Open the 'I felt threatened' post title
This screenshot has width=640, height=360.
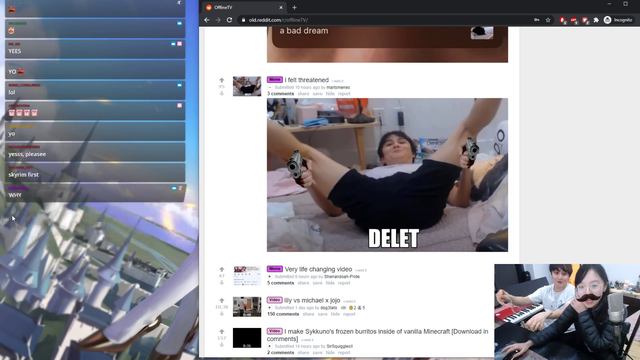click(x=307, y=80)
